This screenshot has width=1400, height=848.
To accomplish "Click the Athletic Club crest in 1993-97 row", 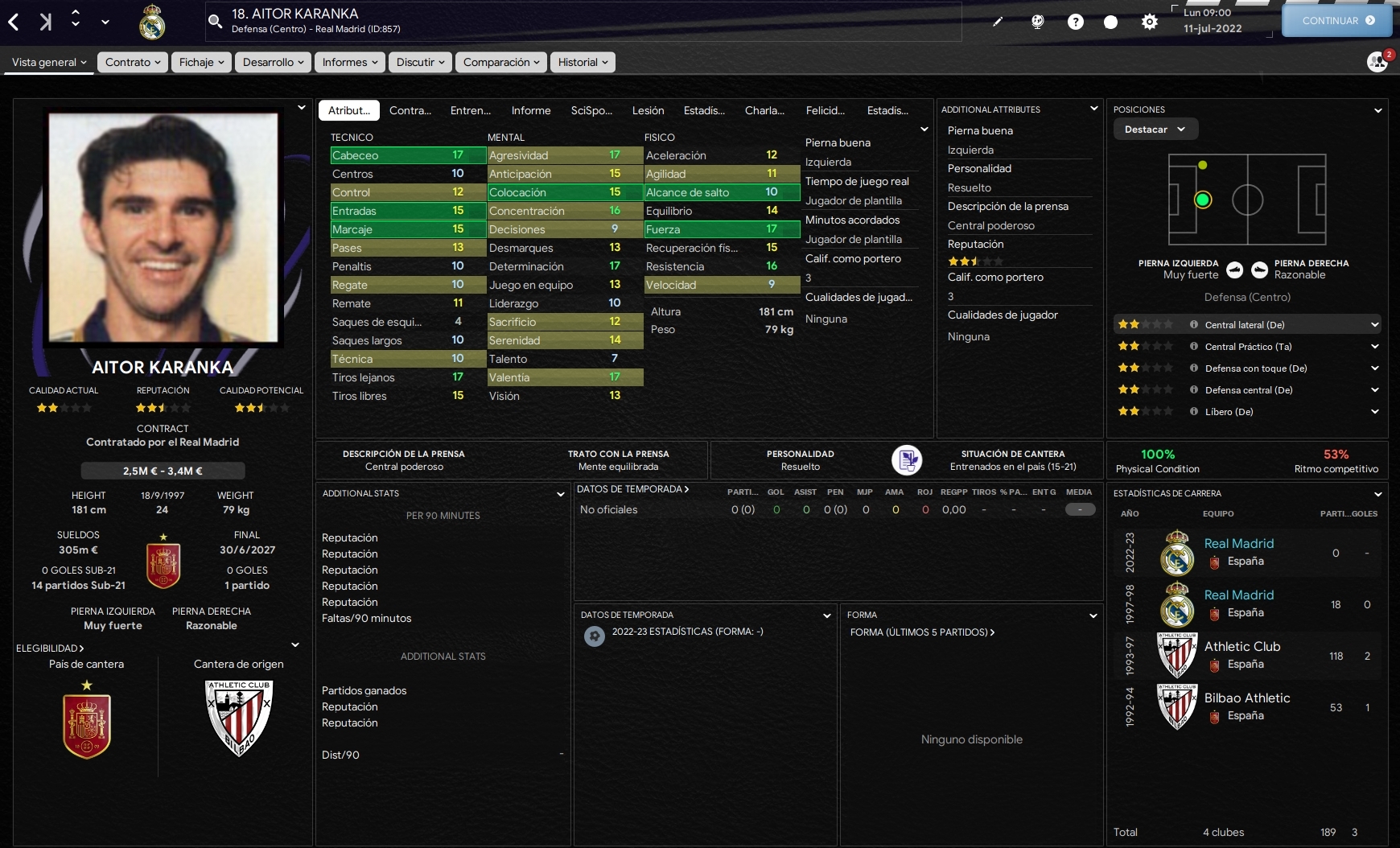I will click(1177, 656).
